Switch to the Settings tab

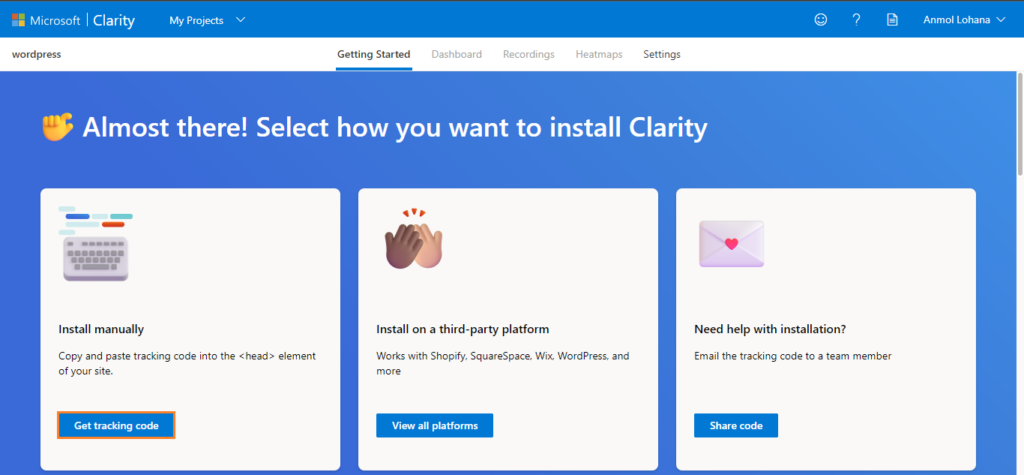(662, 54)
